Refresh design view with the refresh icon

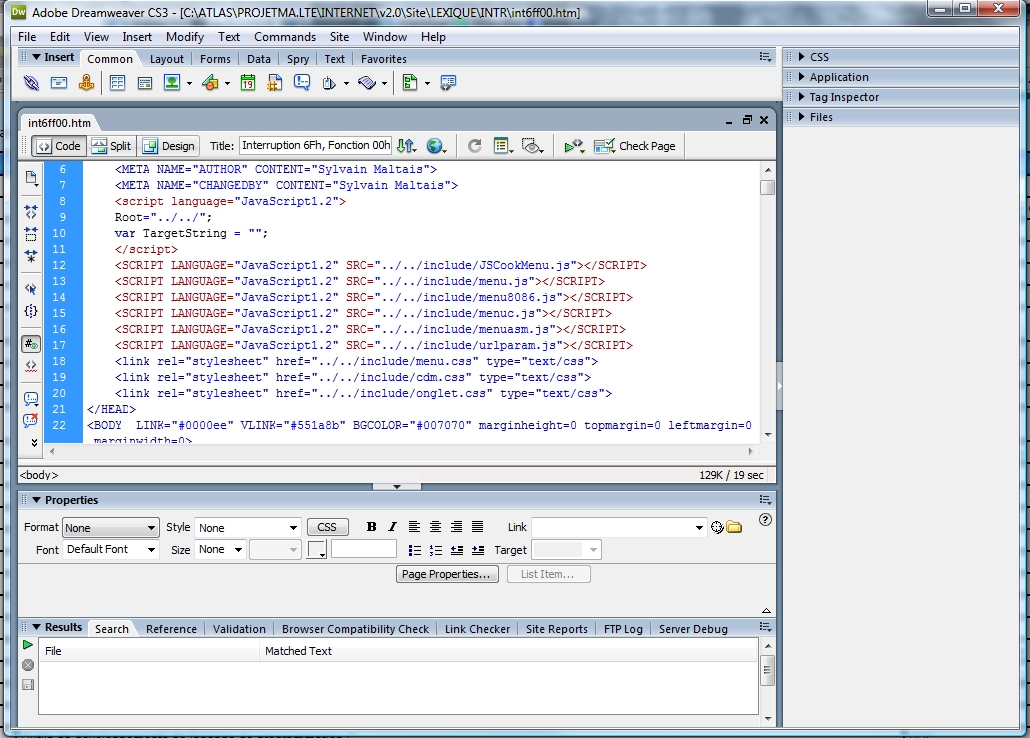click(475, 146)
